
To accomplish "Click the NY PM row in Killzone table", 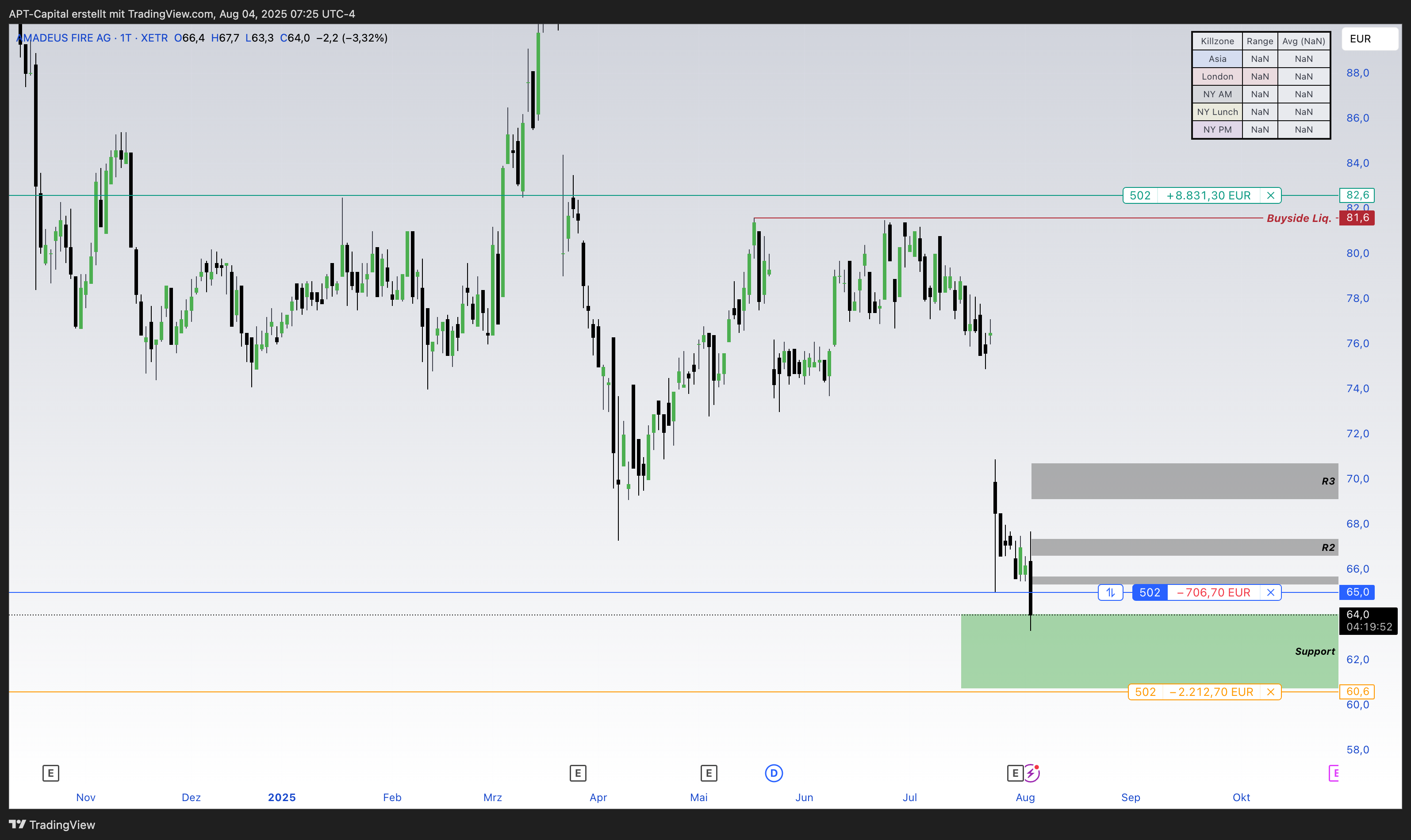I will tap(1261, 129).
